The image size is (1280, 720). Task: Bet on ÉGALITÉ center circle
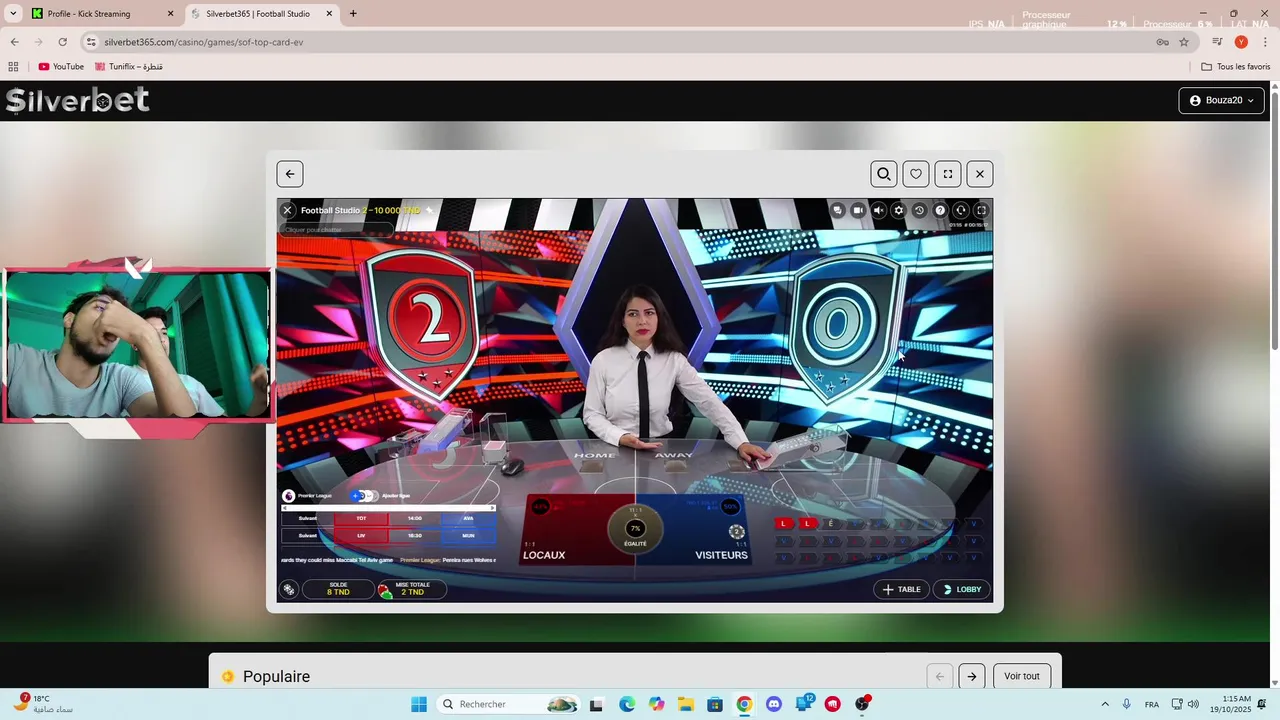pos(635,531)
